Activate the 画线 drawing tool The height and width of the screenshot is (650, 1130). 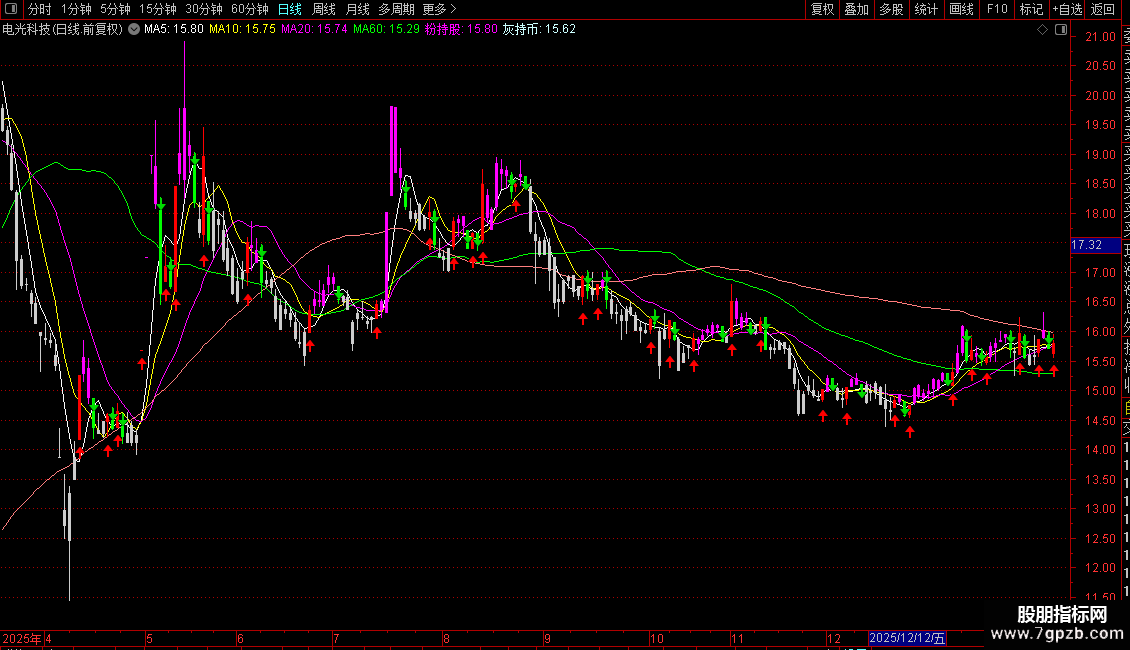click(x=961, y=9)
